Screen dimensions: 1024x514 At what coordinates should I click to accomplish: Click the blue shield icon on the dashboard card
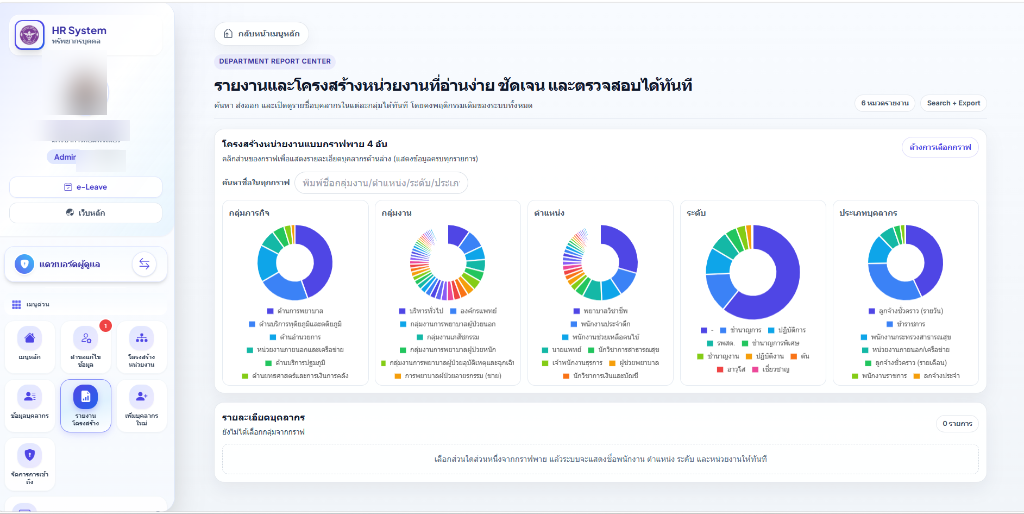pos(24,264)
